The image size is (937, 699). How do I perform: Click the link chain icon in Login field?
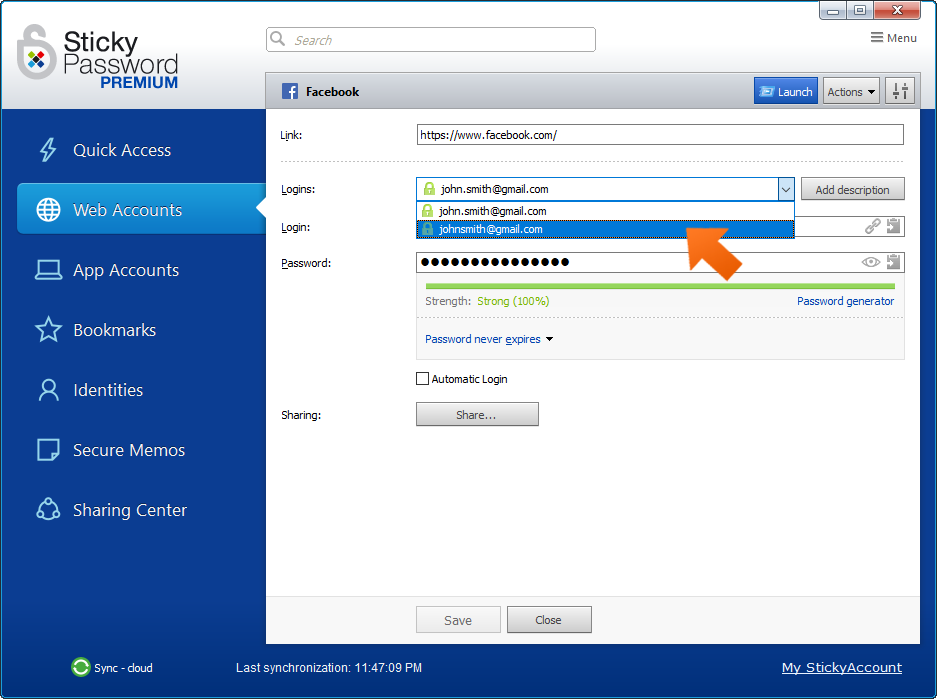[x=872, y=226]
